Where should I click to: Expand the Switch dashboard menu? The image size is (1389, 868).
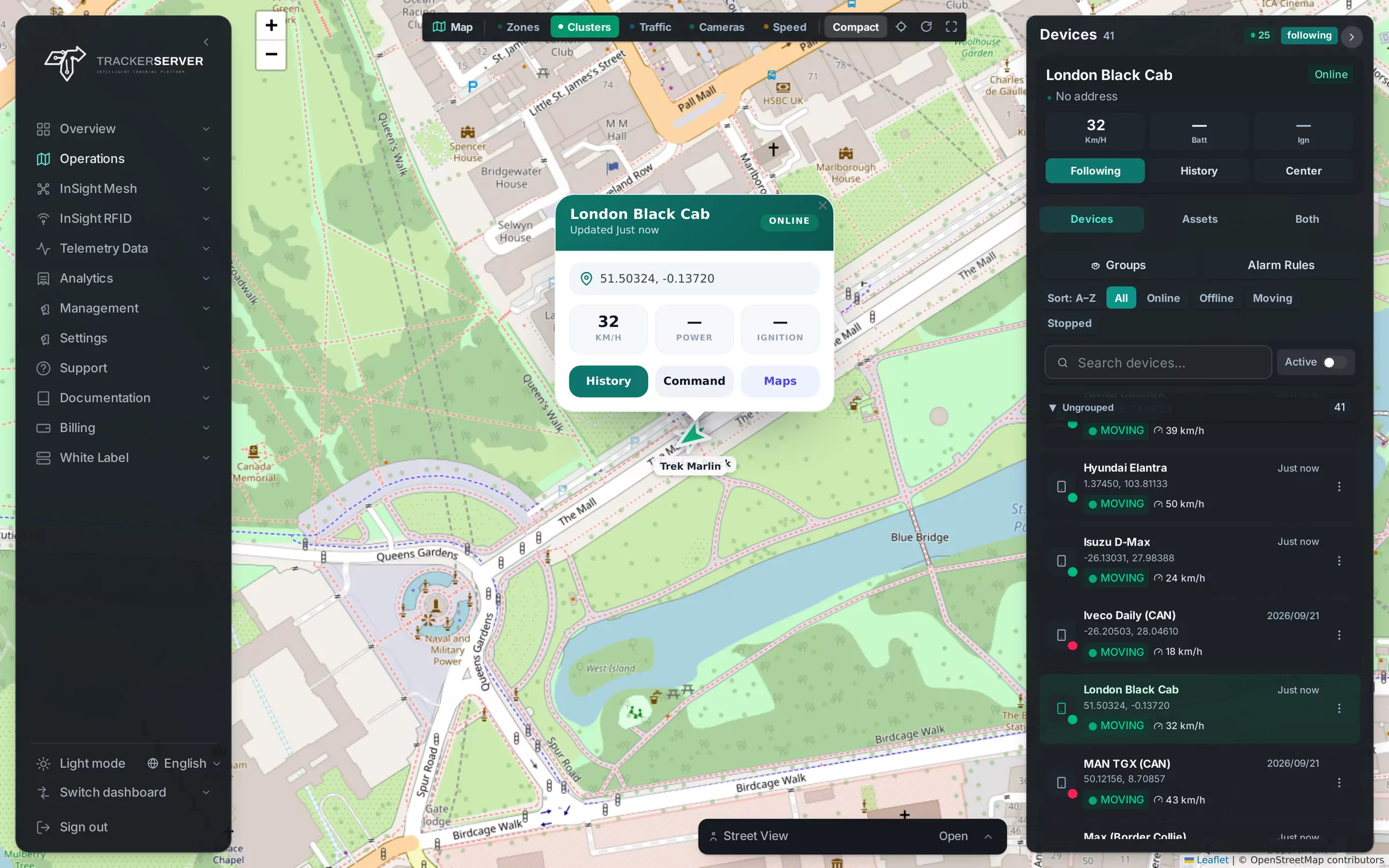pyautogui.click(x=123, y=792)
